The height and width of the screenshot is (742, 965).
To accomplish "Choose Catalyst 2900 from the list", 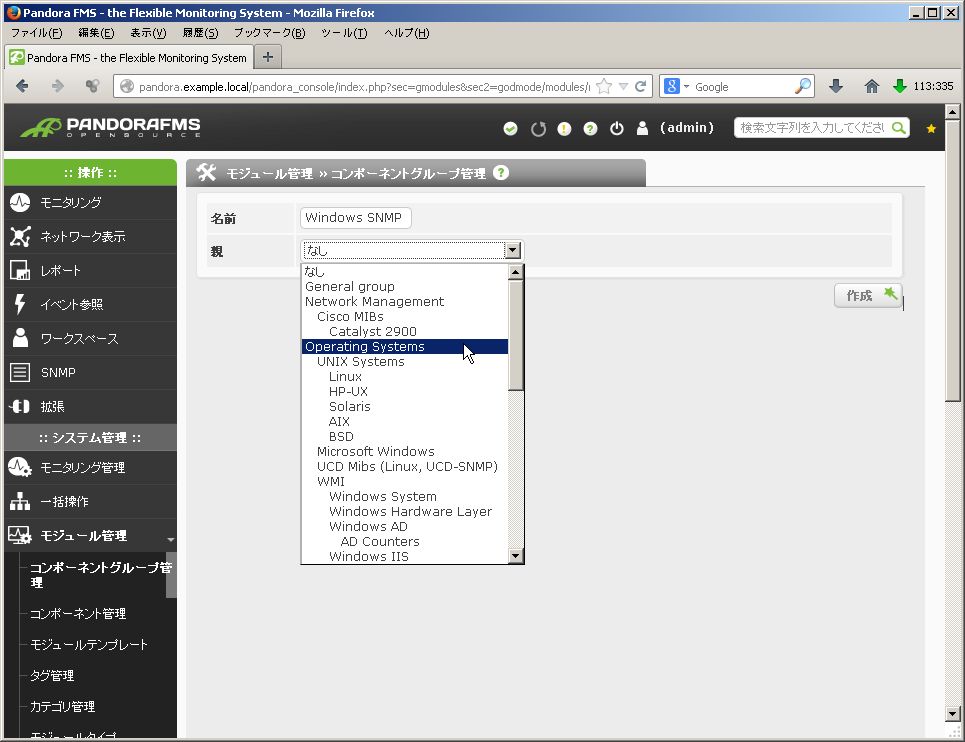I will tap(405, 332).
